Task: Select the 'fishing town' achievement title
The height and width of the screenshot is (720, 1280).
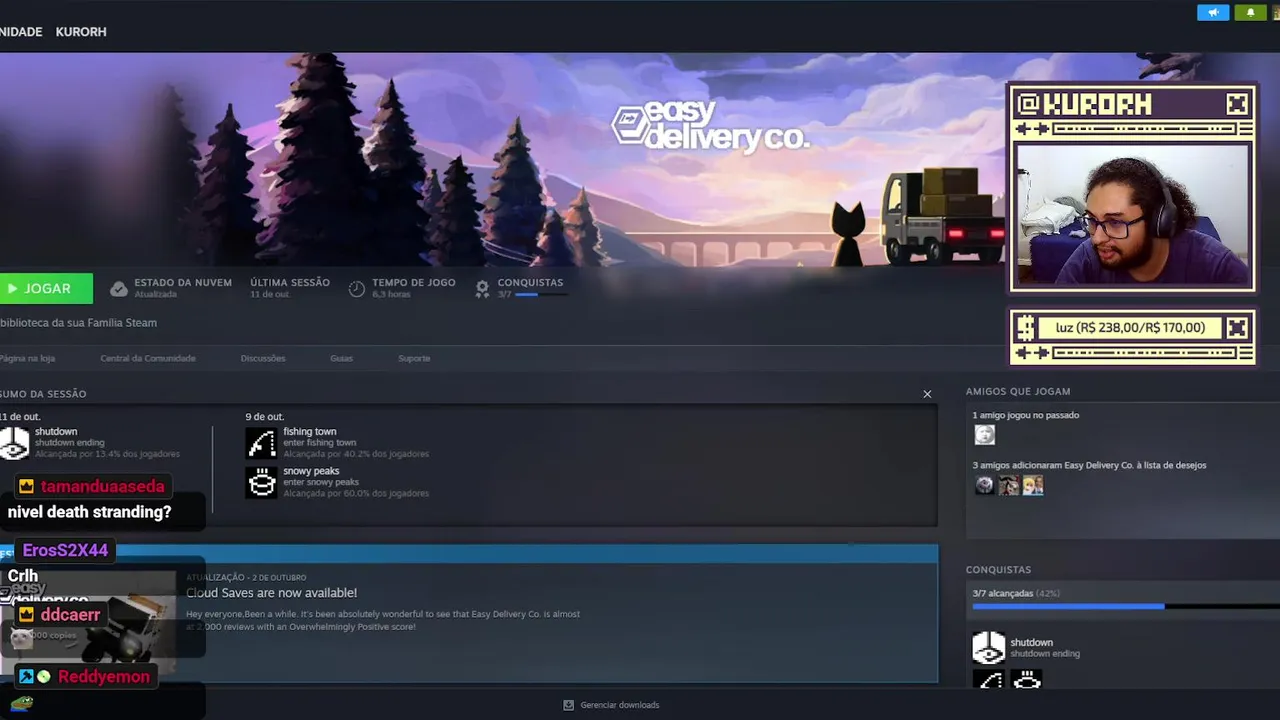Action: (310, 432)
